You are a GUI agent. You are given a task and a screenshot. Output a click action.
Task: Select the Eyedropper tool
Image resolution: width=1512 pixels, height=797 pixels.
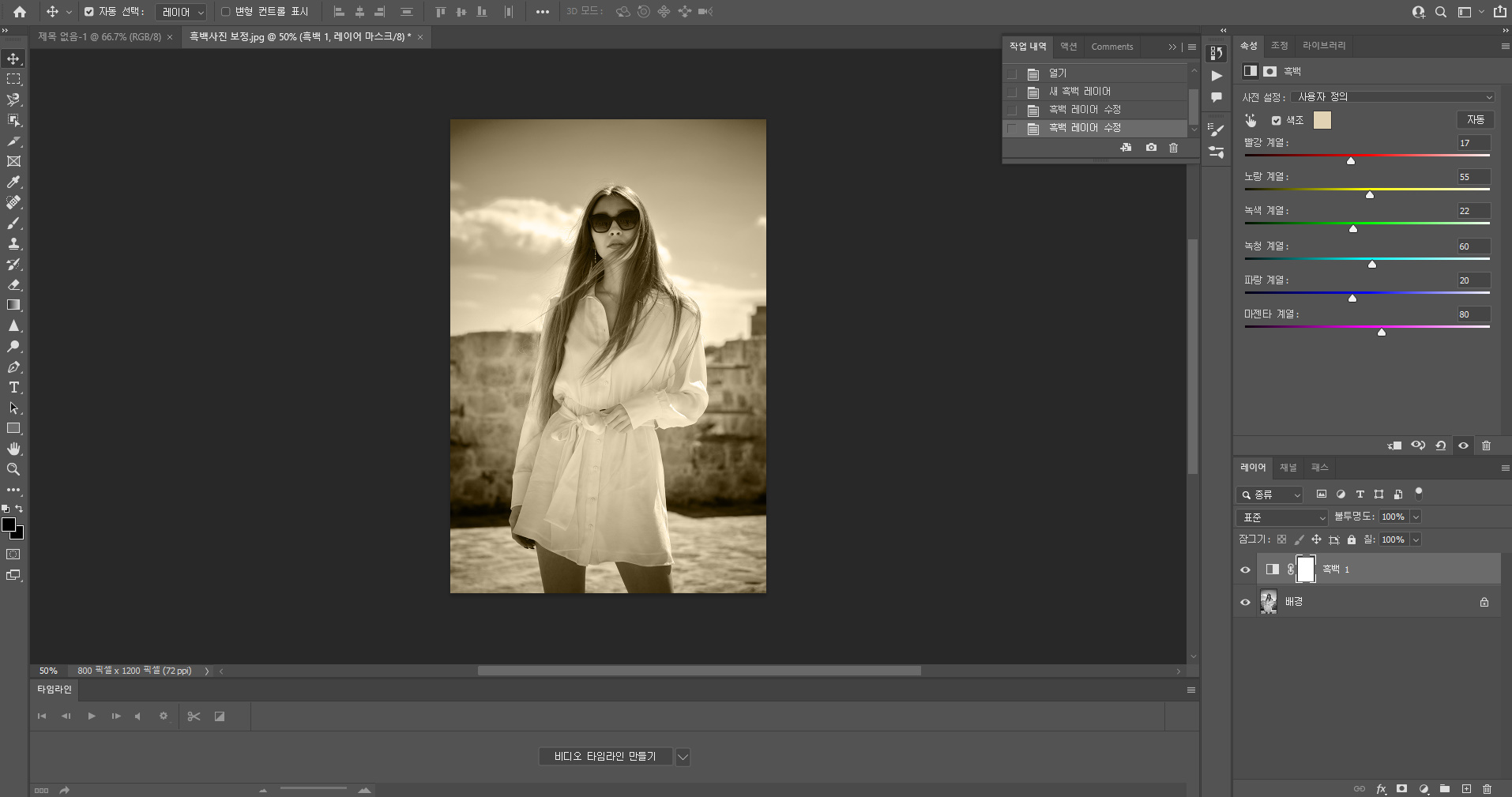pyautogui.click(x=13, y=182)
